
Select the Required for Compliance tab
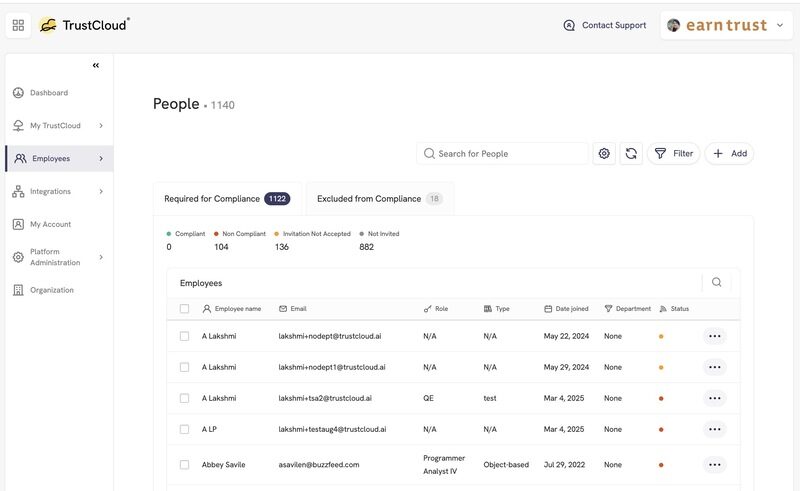227,199
